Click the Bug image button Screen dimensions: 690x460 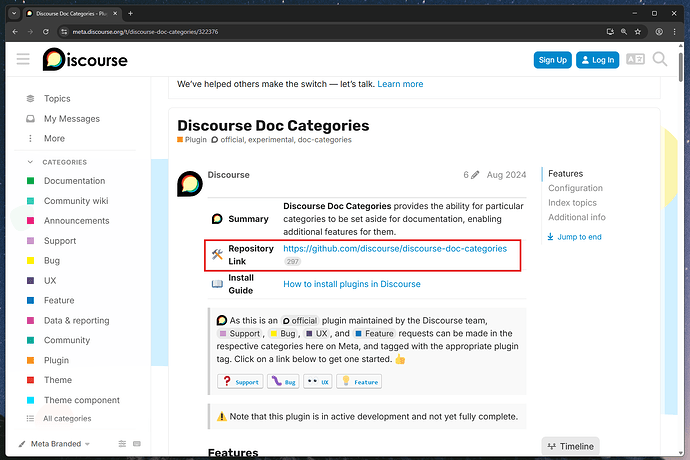[283, 381]
